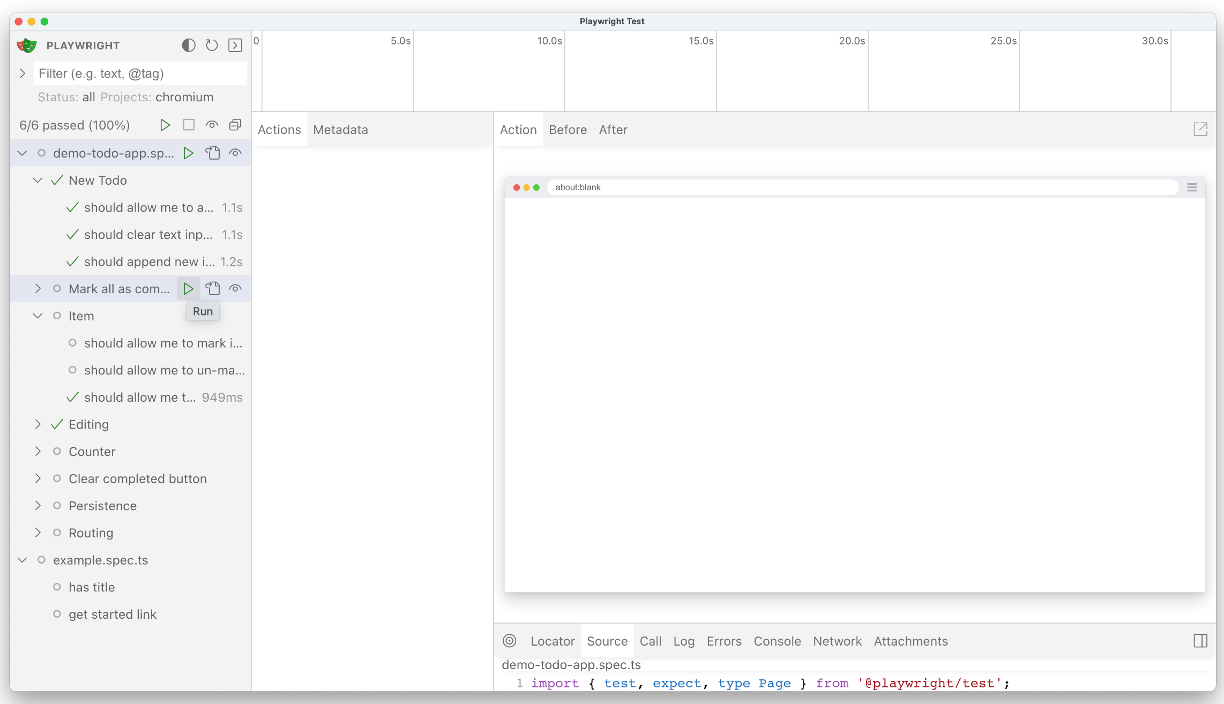Open source for Mark all as completed
Screen dimensions: 1224x704
coord(212,289)
